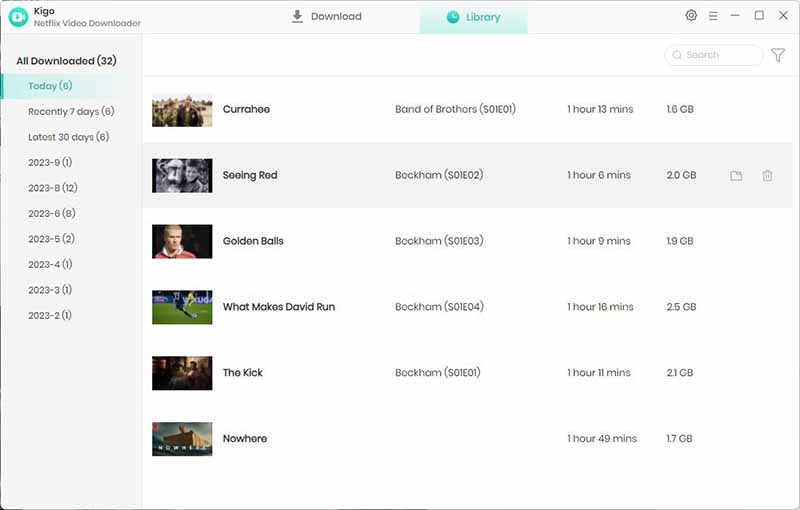
Task: Open the folder icon for Seeing Red
Action: click(736, 176)
